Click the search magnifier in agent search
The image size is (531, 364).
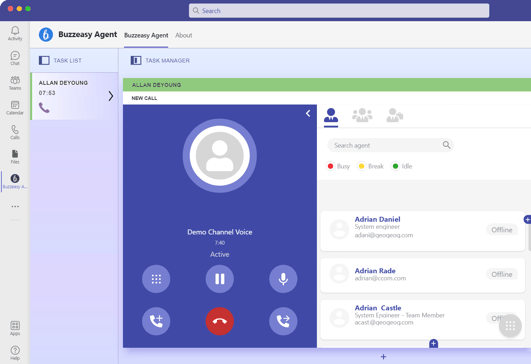(446, 145)
